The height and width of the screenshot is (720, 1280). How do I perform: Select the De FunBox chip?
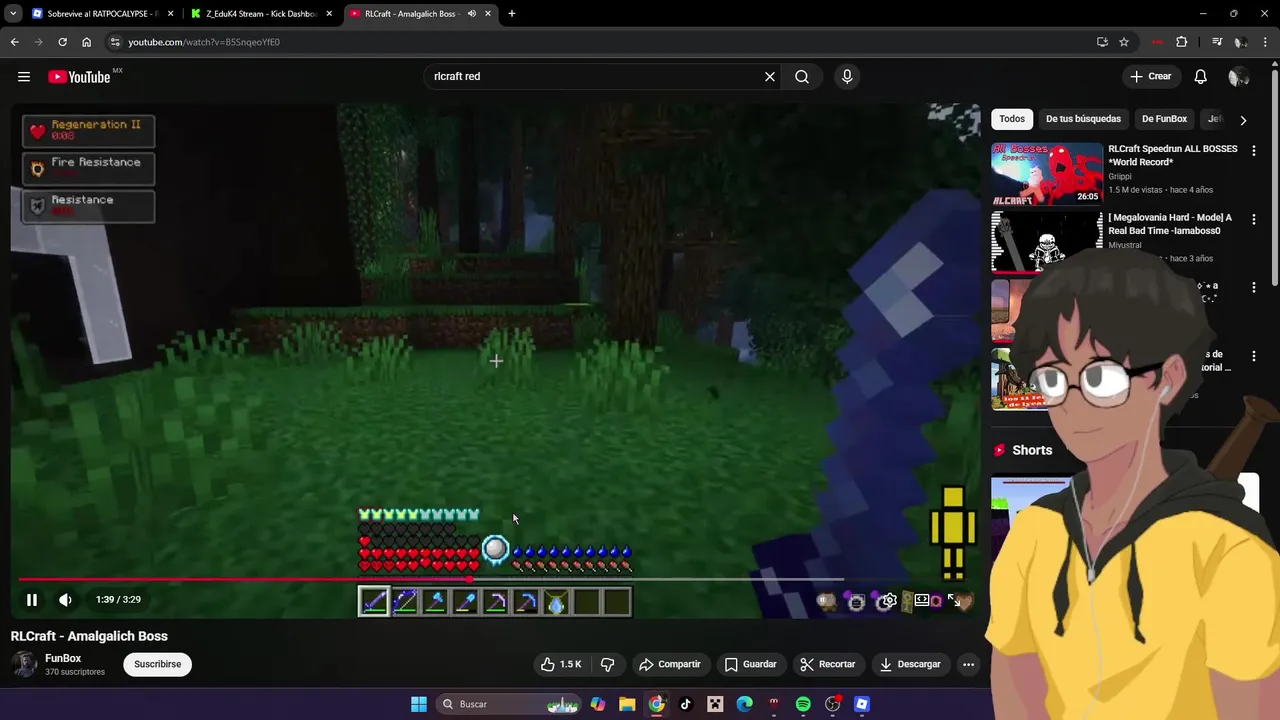[x=1164, y=119]
